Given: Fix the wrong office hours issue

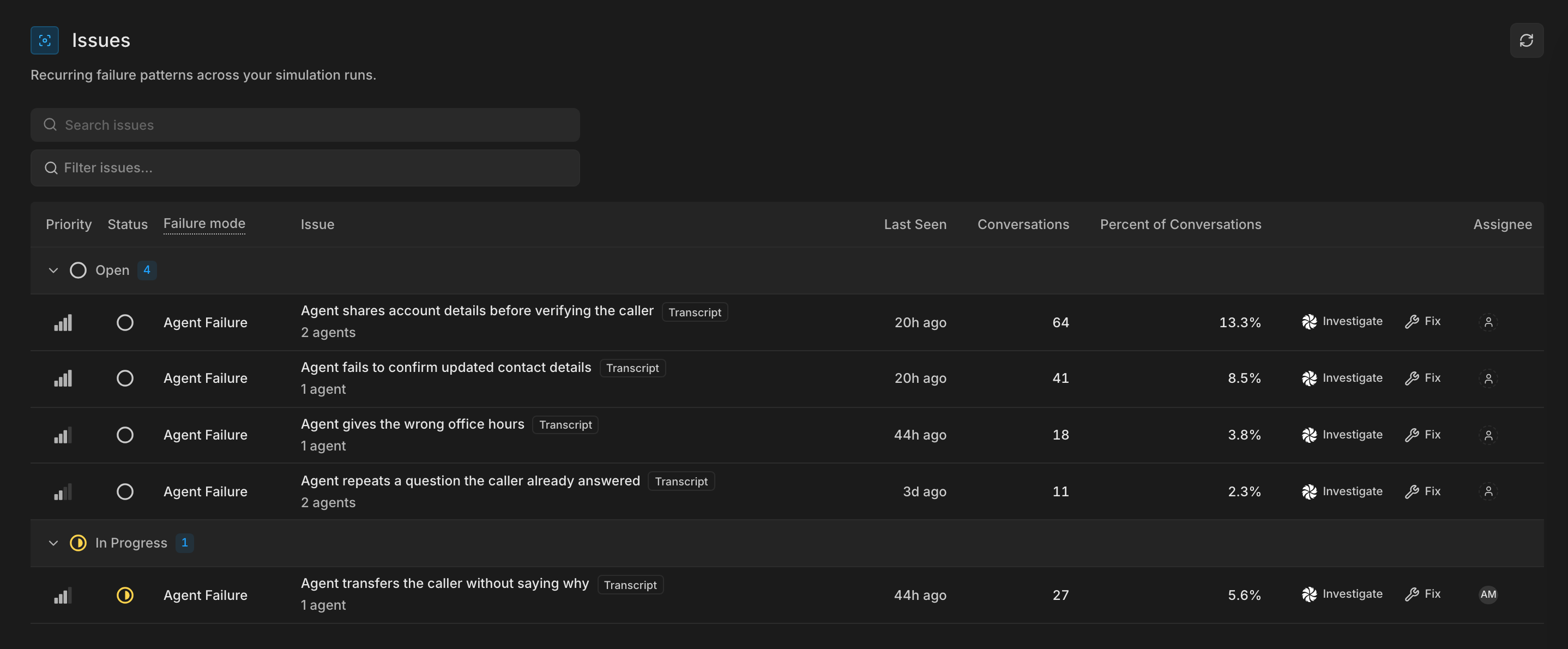Looking at the screenshot, I should coord(1422,435).
